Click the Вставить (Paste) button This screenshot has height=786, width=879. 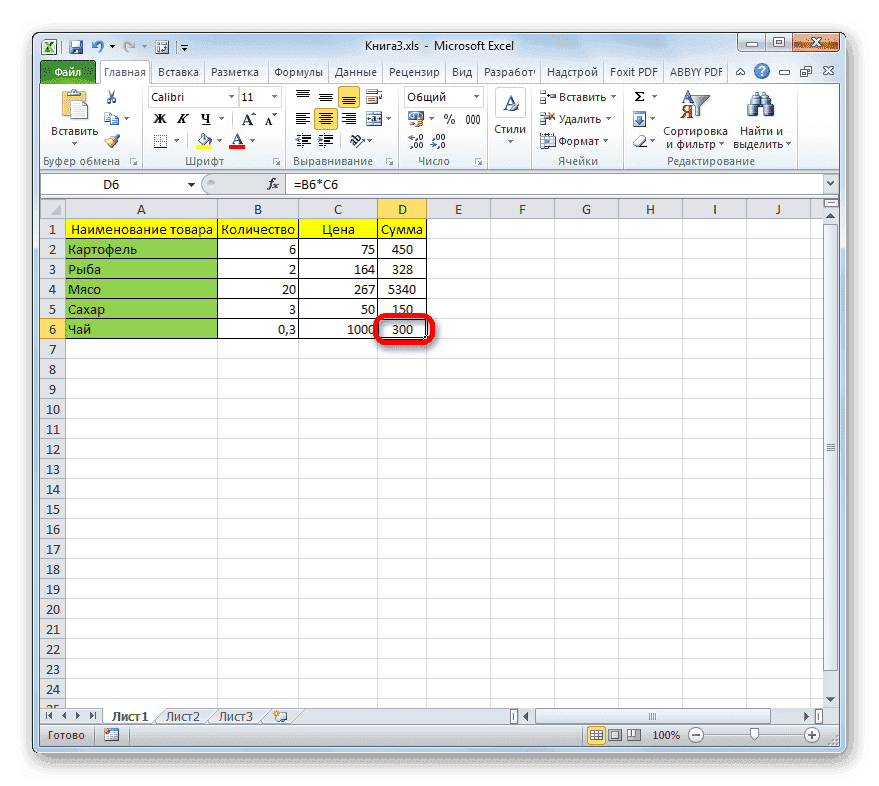coord(75,108)
